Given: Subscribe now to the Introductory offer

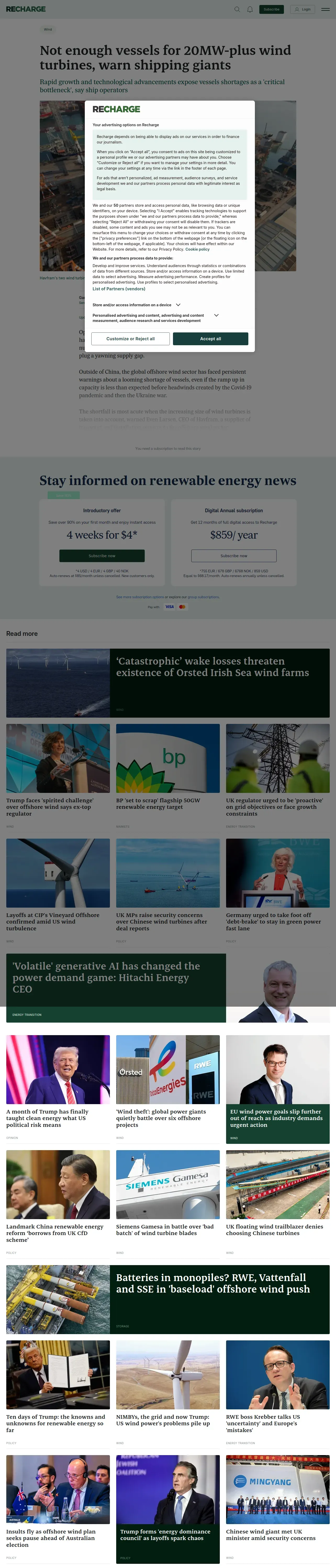Looking at the screenshot, I should pos(102,556).
